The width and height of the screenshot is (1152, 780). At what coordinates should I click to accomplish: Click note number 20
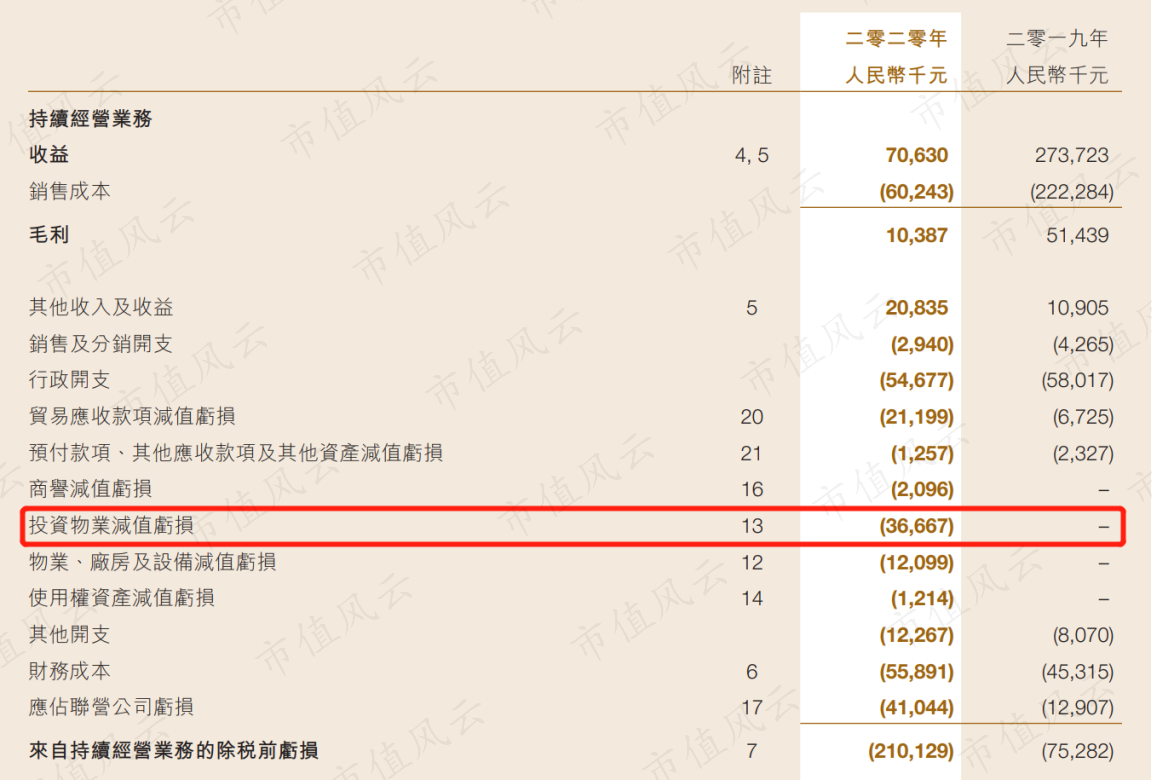point(752,417)
